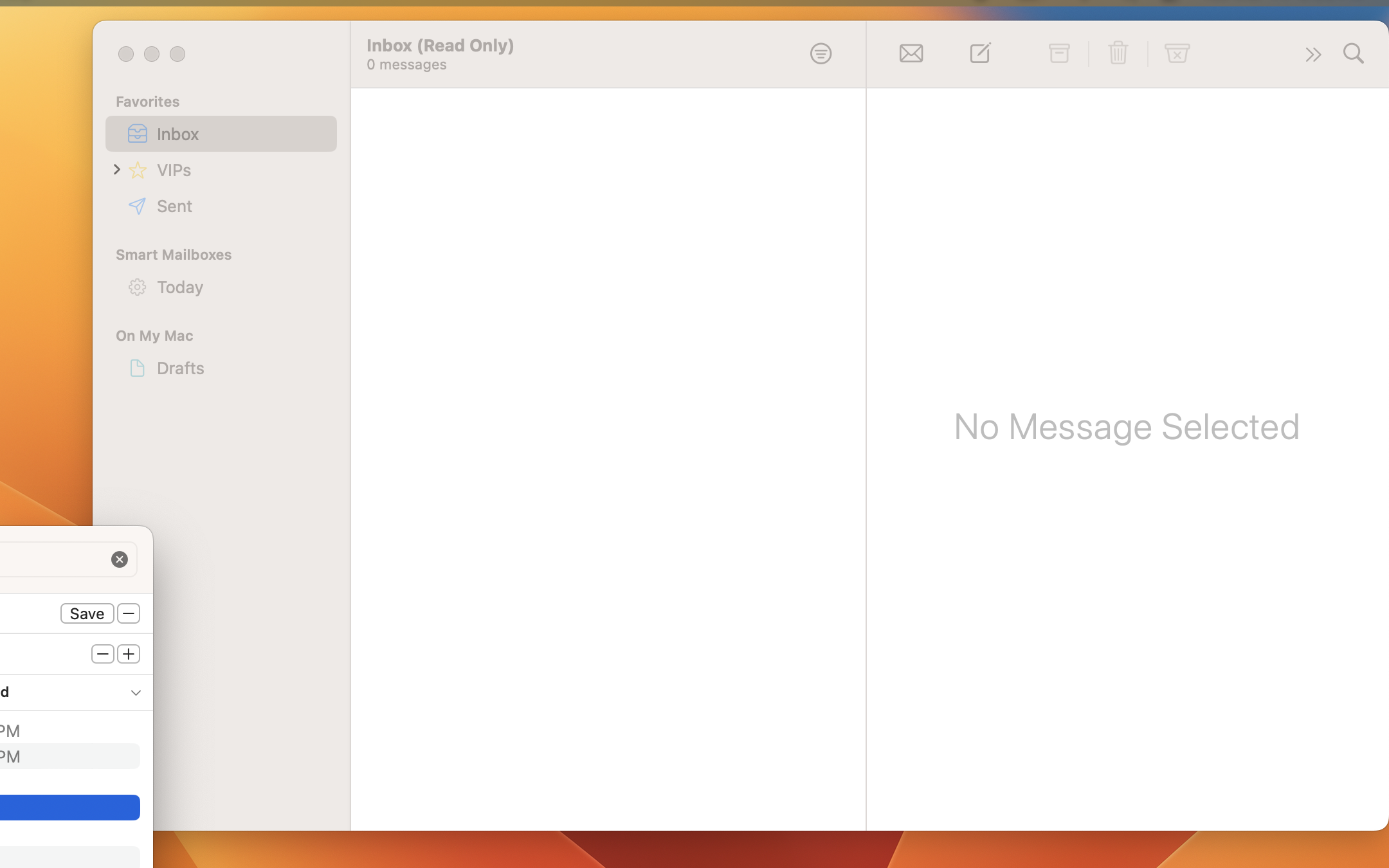Screen dimensions: 1389x868
Task: Open the Today smart mailbox
Action: [179, 287]
